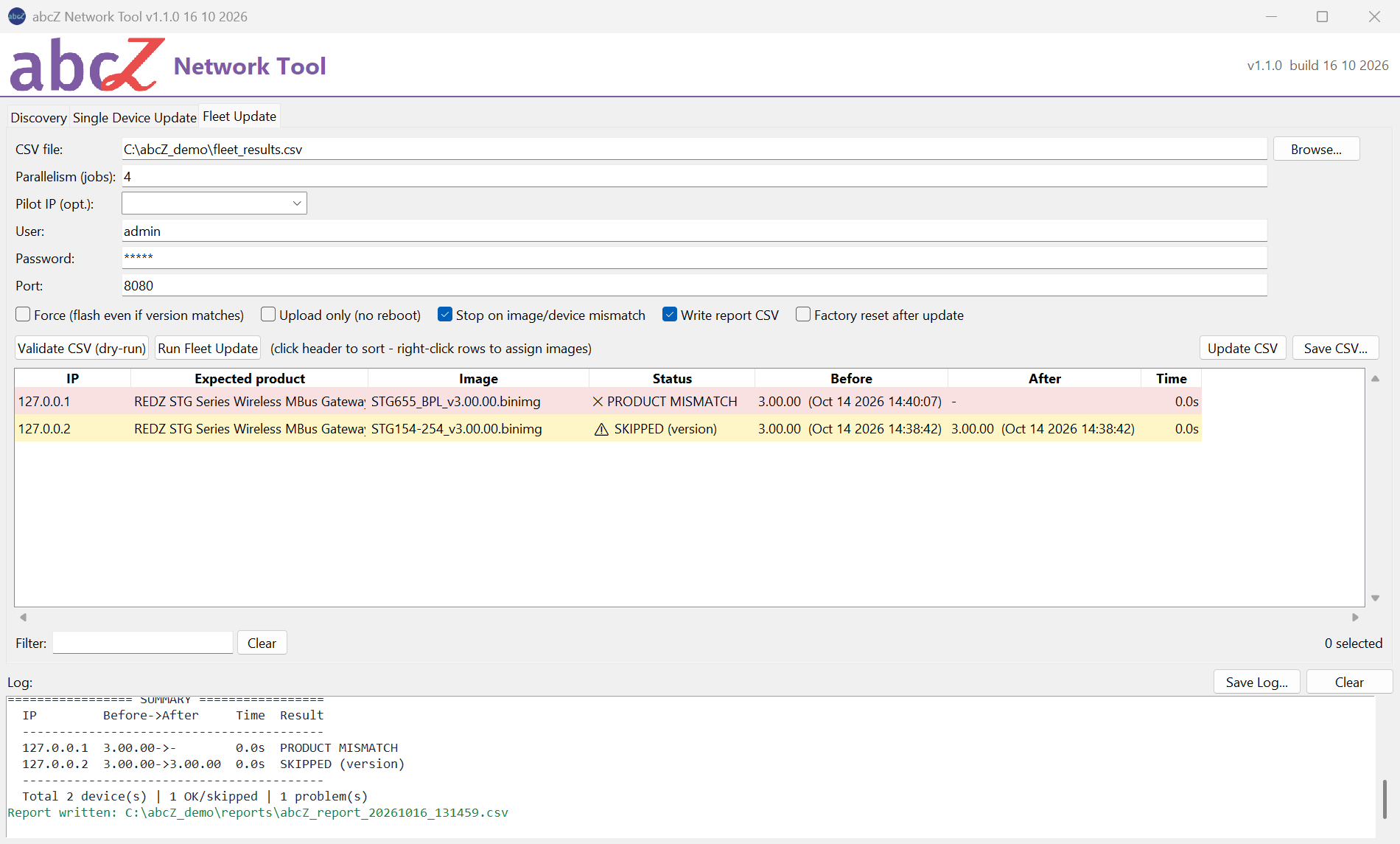This screenshot has width=1400, height=844.
Task: Click the warning triangle SKIPPED status icon
Action: tap(601, 429)
